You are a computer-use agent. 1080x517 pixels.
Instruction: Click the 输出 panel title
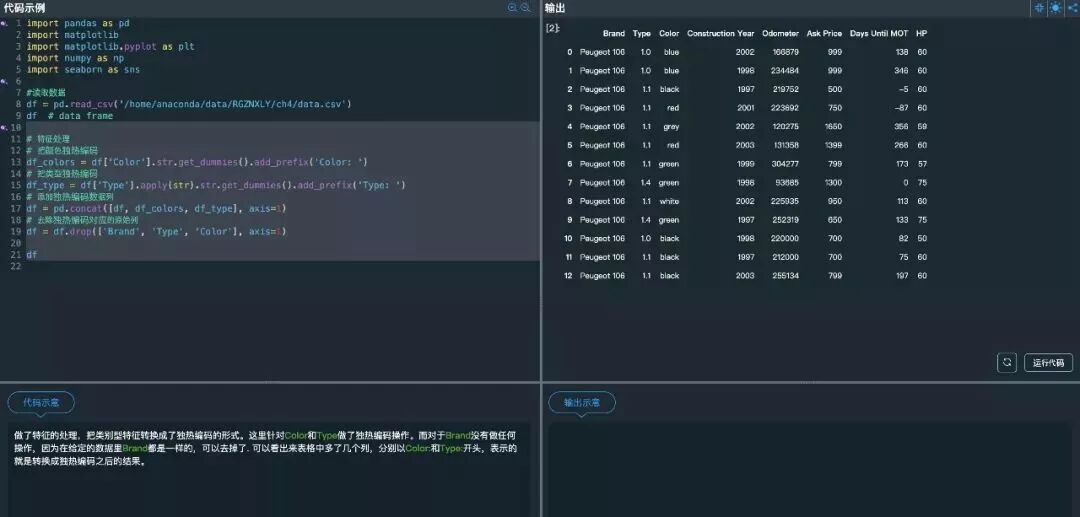point(555,8)
